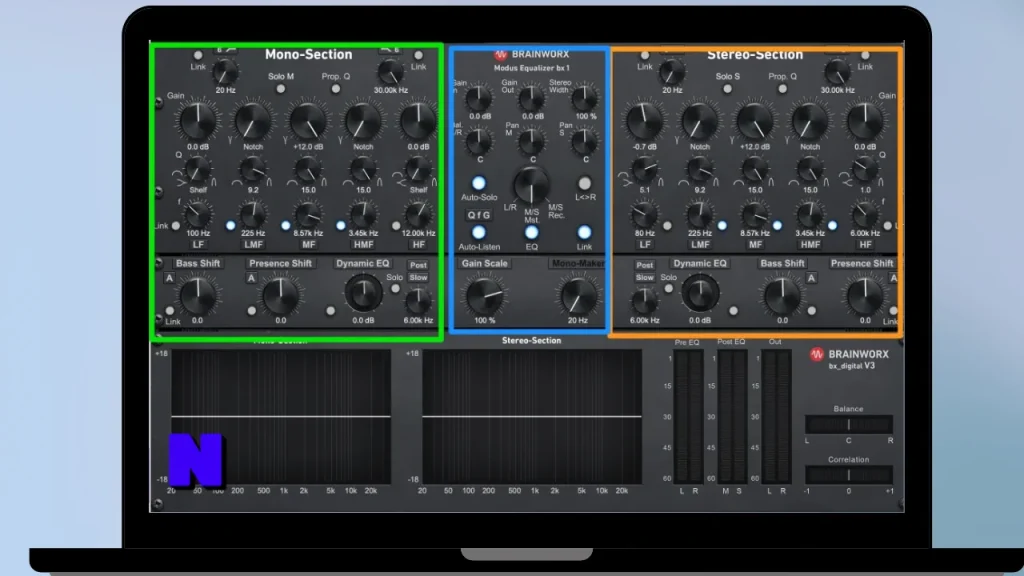Click the Mono MF gain knob at +12.0 dB
1024x576 pixels.
click(x=308, y=121)
